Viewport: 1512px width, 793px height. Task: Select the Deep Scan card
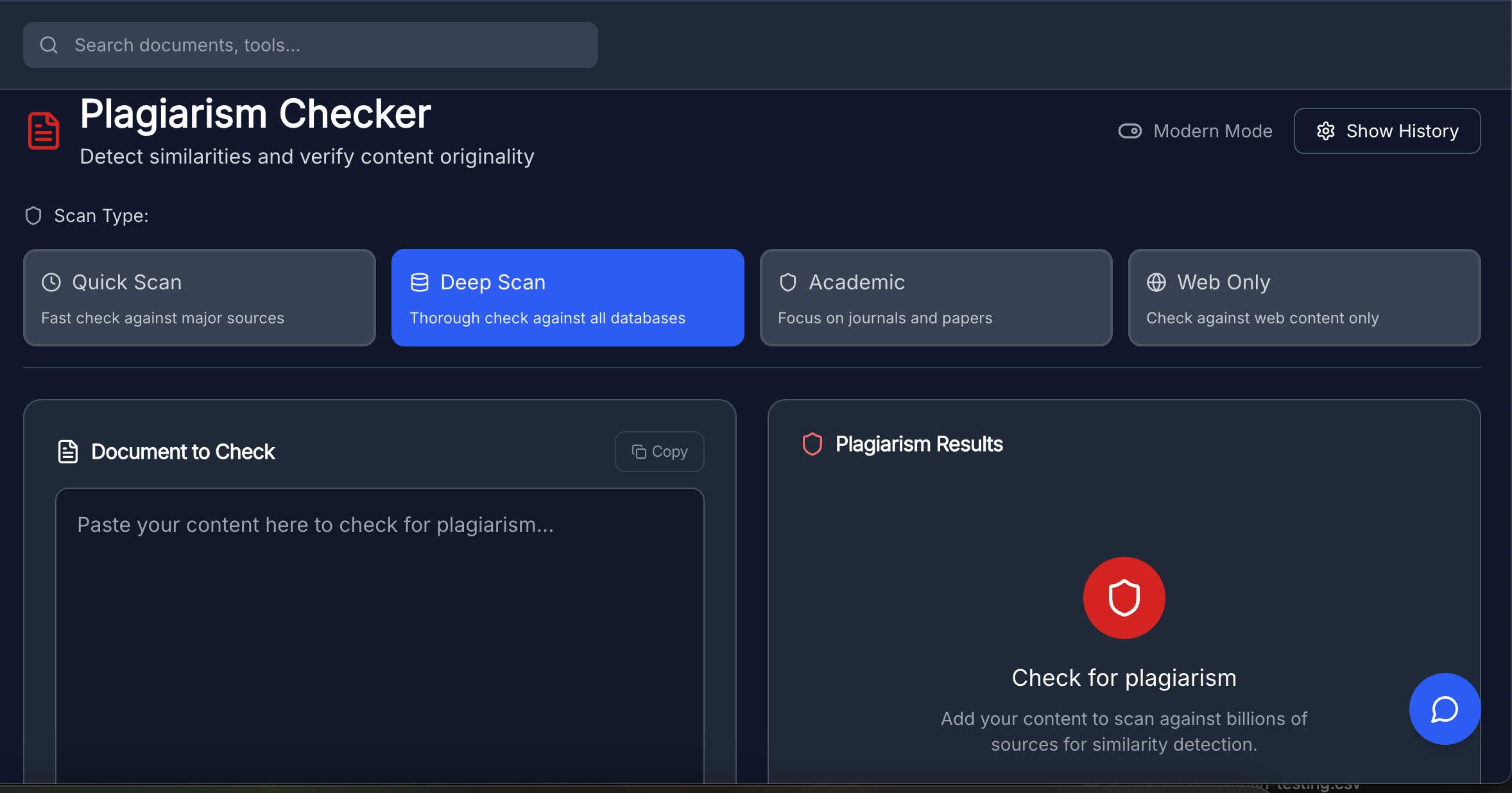[568, 298]
